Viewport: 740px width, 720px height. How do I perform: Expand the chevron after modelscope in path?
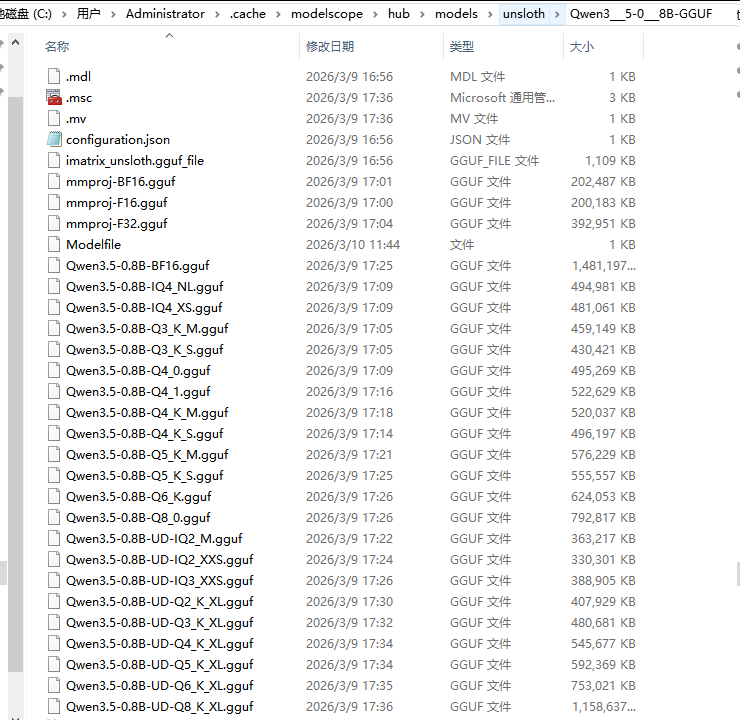[x=375, y=14]
